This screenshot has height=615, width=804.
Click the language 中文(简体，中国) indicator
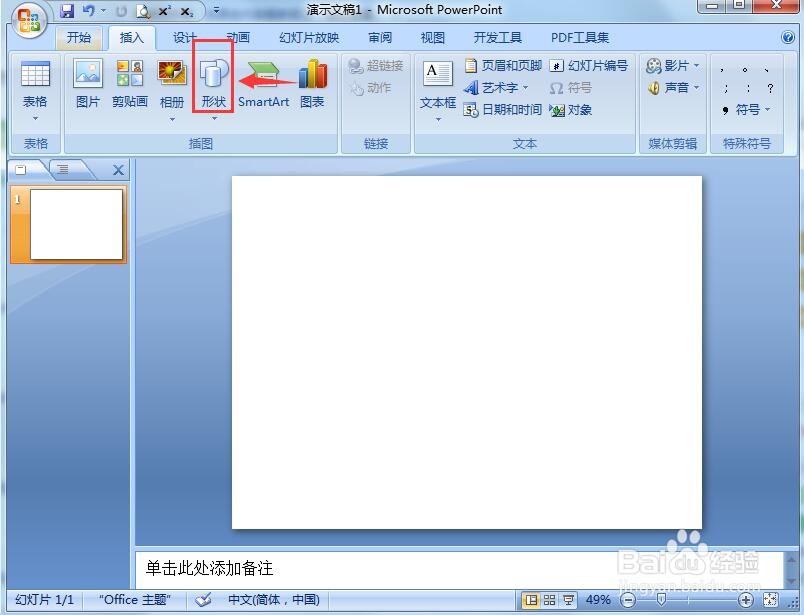coord(274,600)
